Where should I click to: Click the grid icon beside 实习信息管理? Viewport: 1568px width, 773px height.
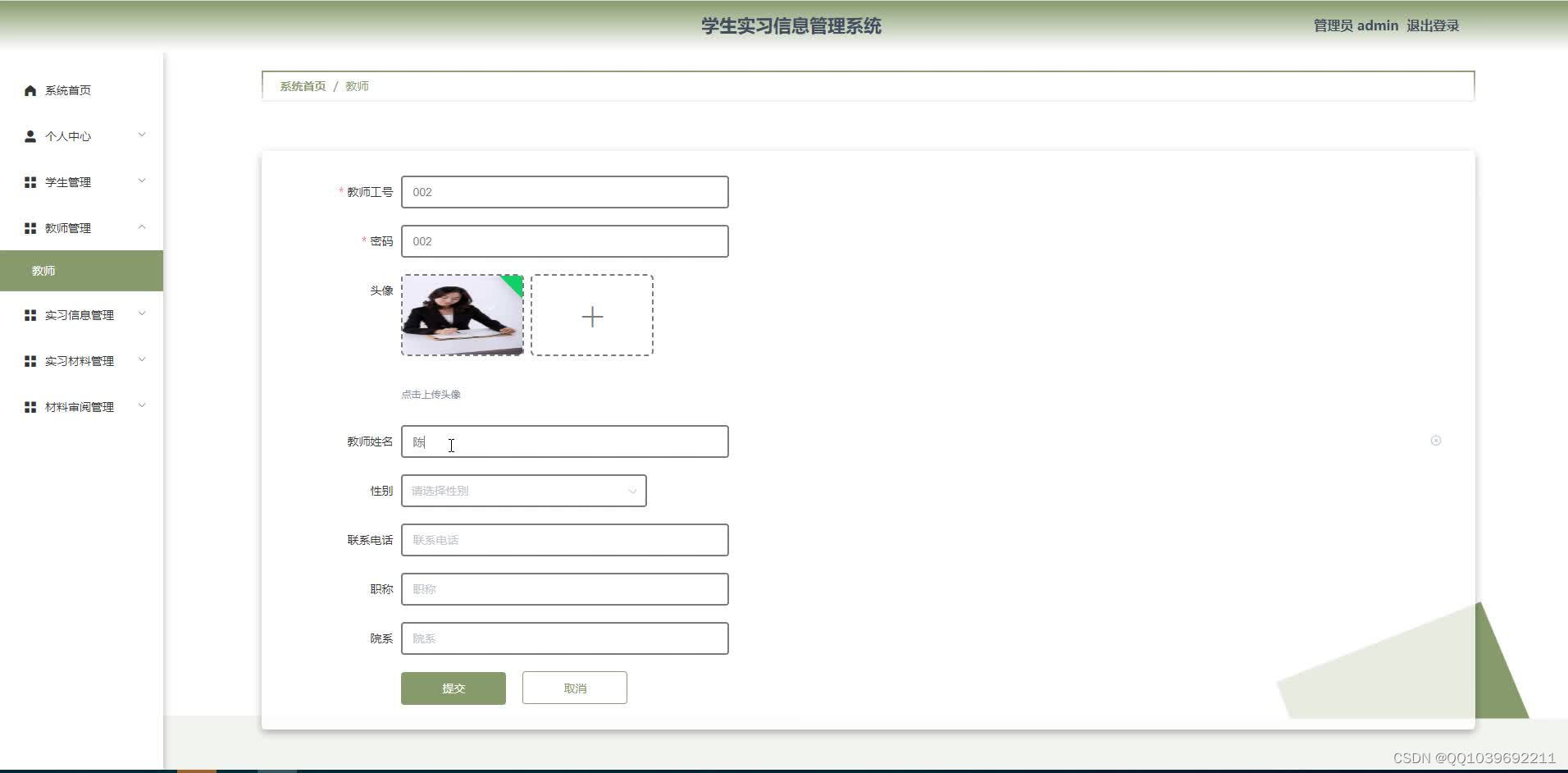pos(30,315)
